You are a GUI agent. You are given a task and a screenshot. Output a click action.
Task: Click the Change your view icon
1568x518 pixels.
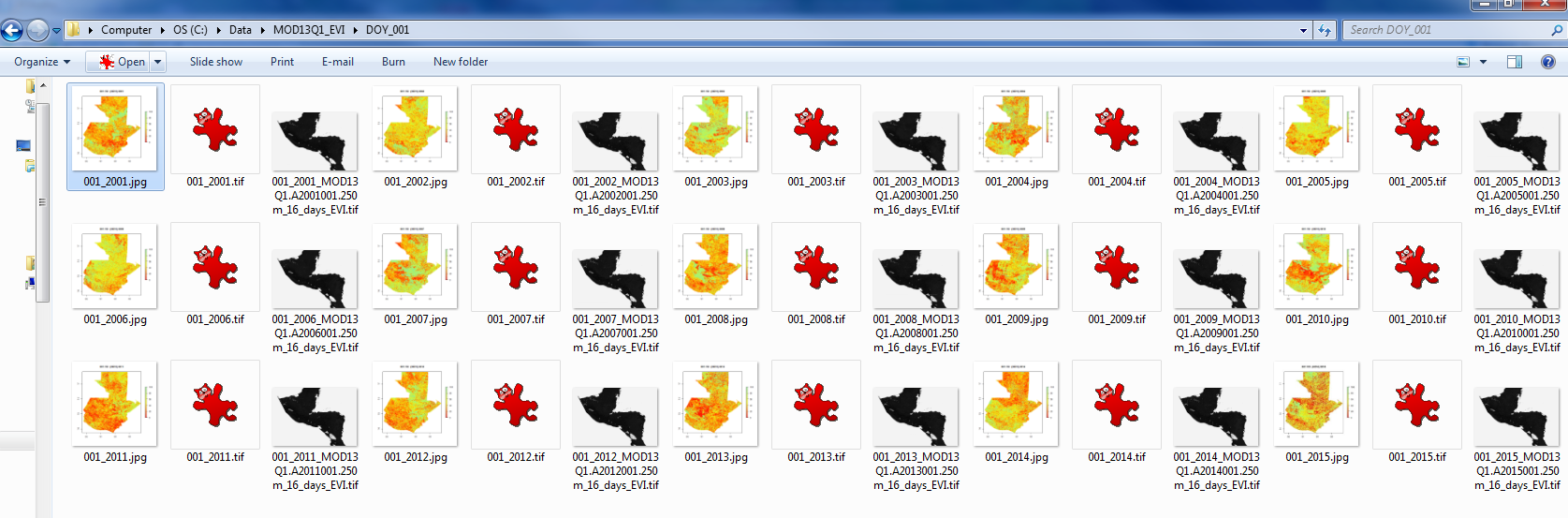tap(1463, 62)
